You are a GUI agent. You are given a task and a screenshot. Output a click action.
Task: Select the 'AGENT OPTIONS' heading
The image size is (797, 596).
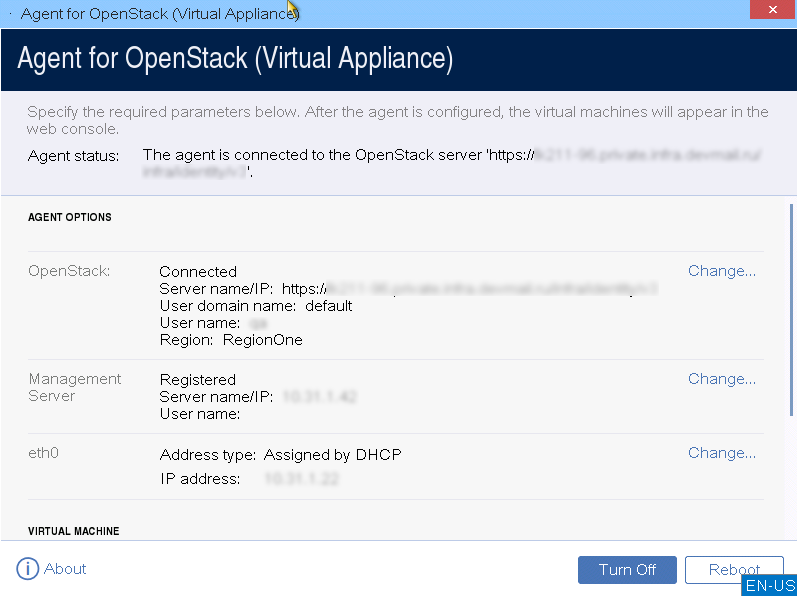tap(70, 217)
